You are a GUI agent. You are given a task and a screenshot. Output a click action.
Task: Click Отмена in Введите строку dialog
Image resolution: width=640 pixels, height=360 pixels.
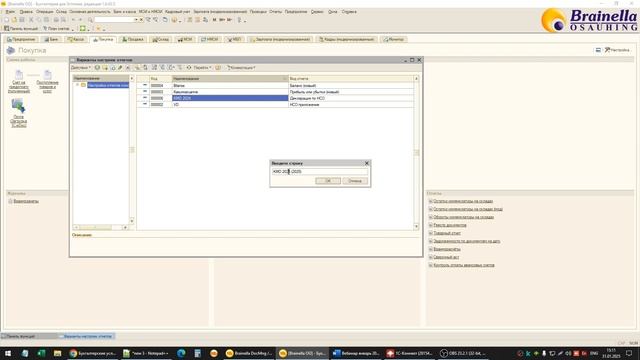pos(355,181)
